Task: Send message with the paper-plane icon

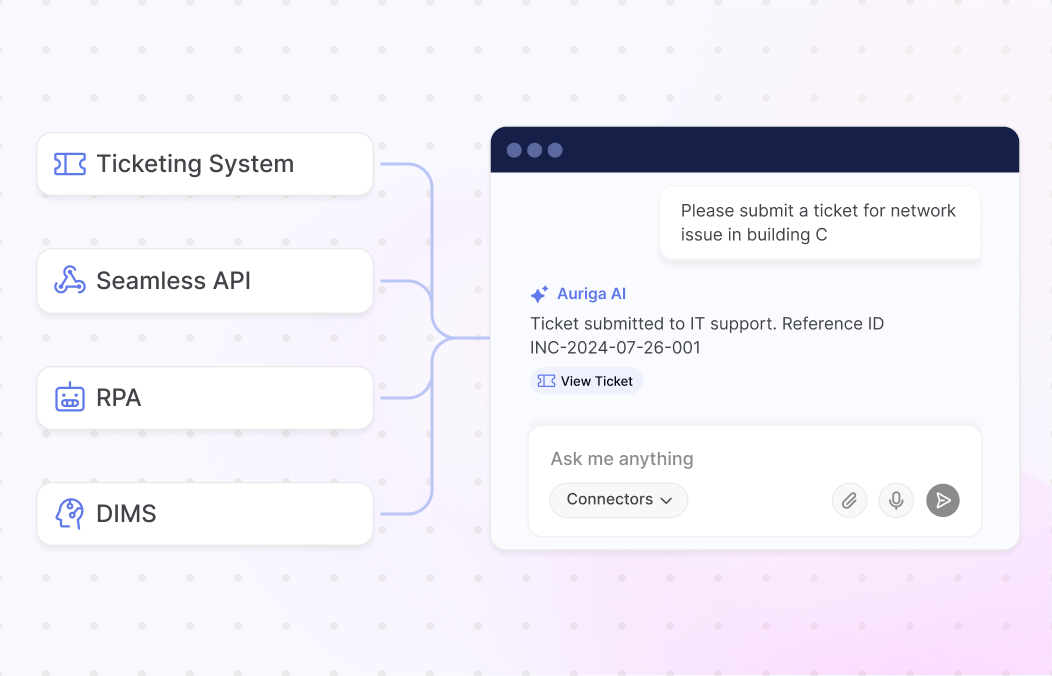Action: tap(943, 500)
